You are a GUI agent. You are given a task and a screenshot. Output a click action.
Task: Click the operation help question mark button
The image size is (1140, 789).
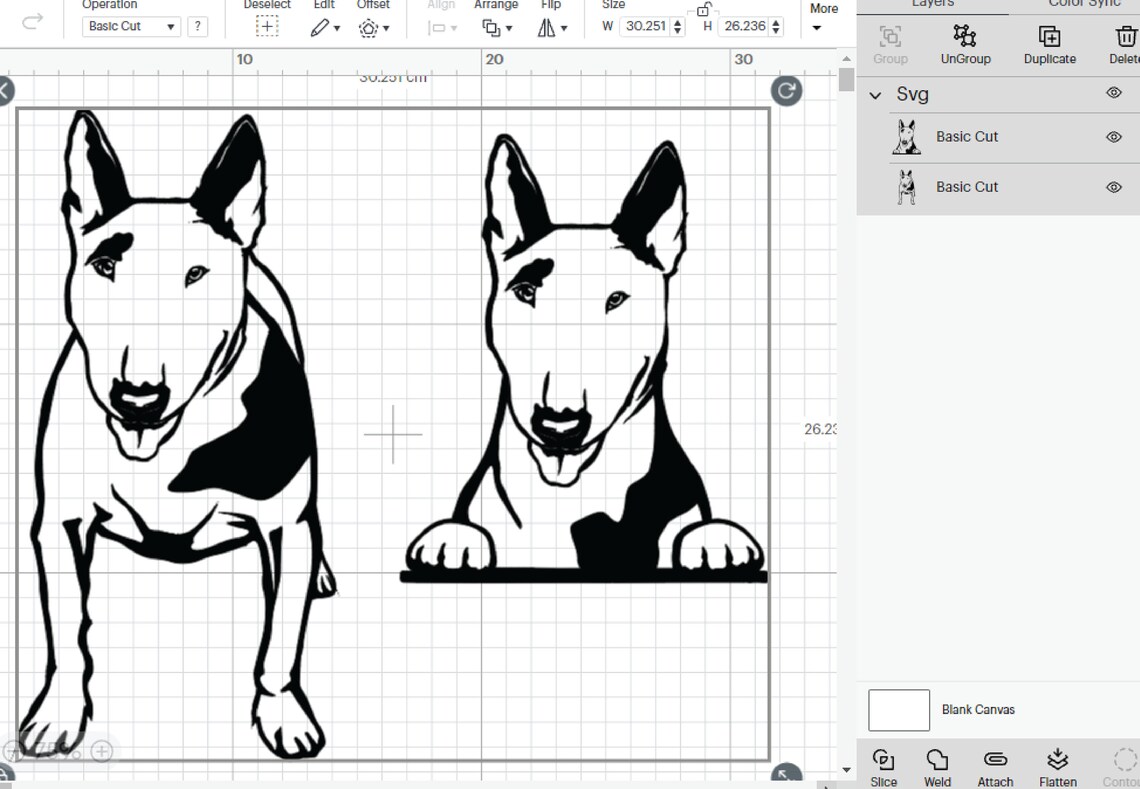pyautogui.click(x=197, y=26)
